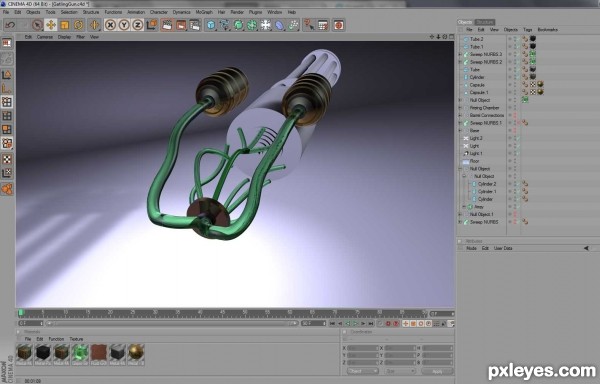600x384 pixels.
Task: Activate the Rotate tool
Action: click(x=78, y=25)
